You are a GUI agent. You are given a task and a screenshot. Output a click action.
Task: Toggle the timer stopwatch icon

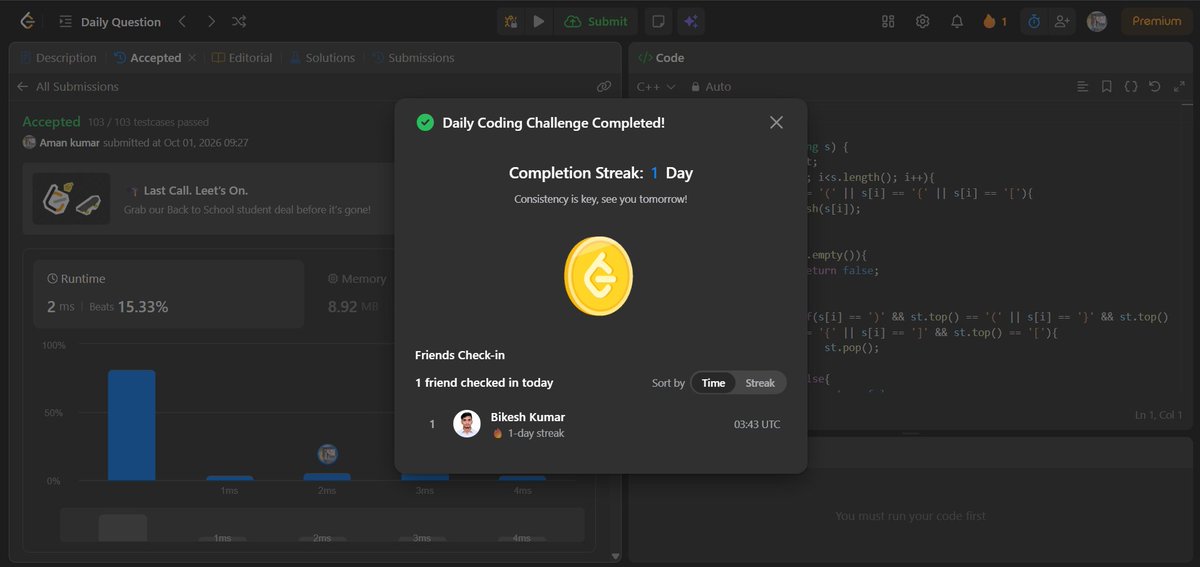(1033, 21)
